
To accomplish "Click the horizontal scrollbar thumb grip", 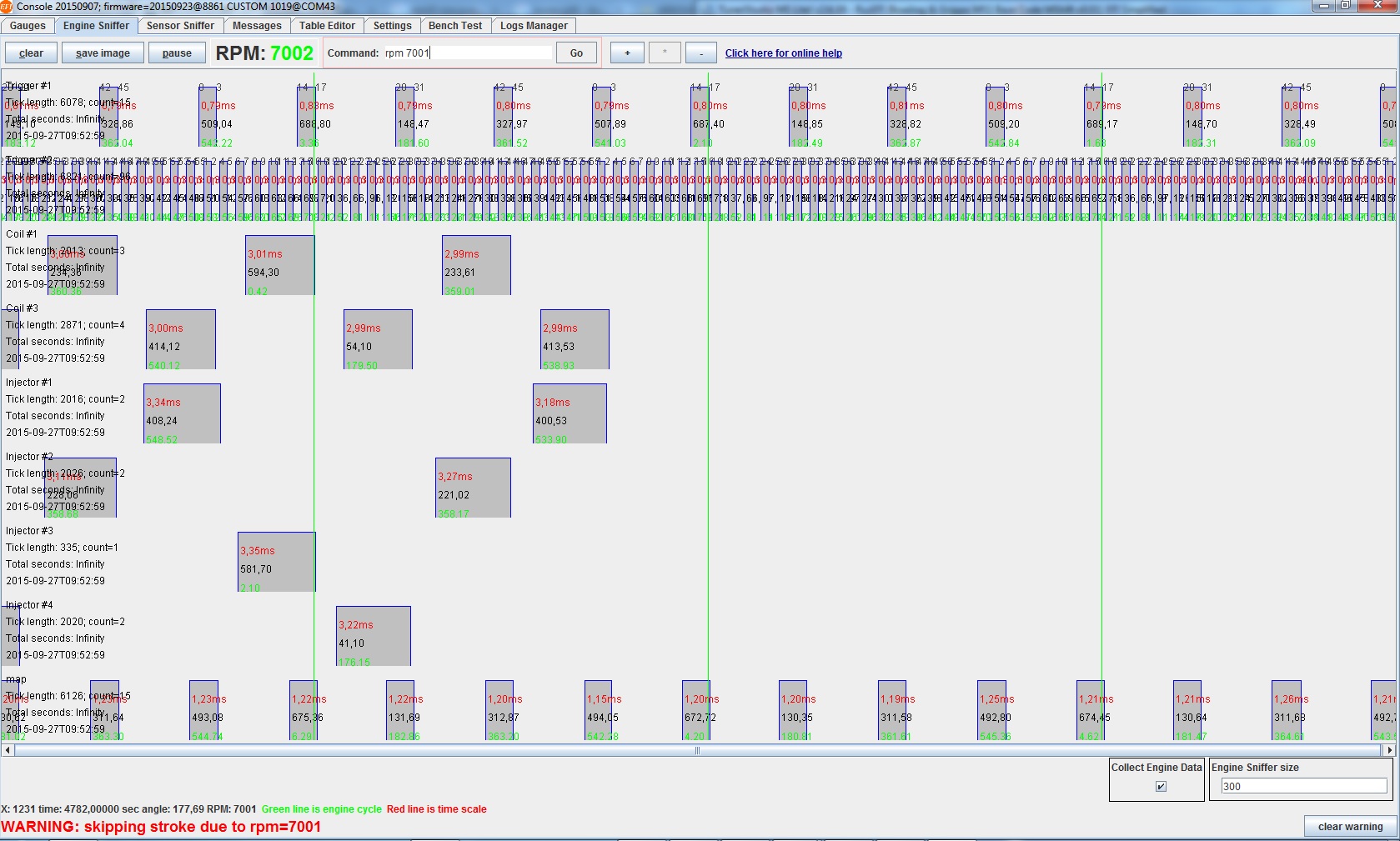I will [x=698, y=750].
